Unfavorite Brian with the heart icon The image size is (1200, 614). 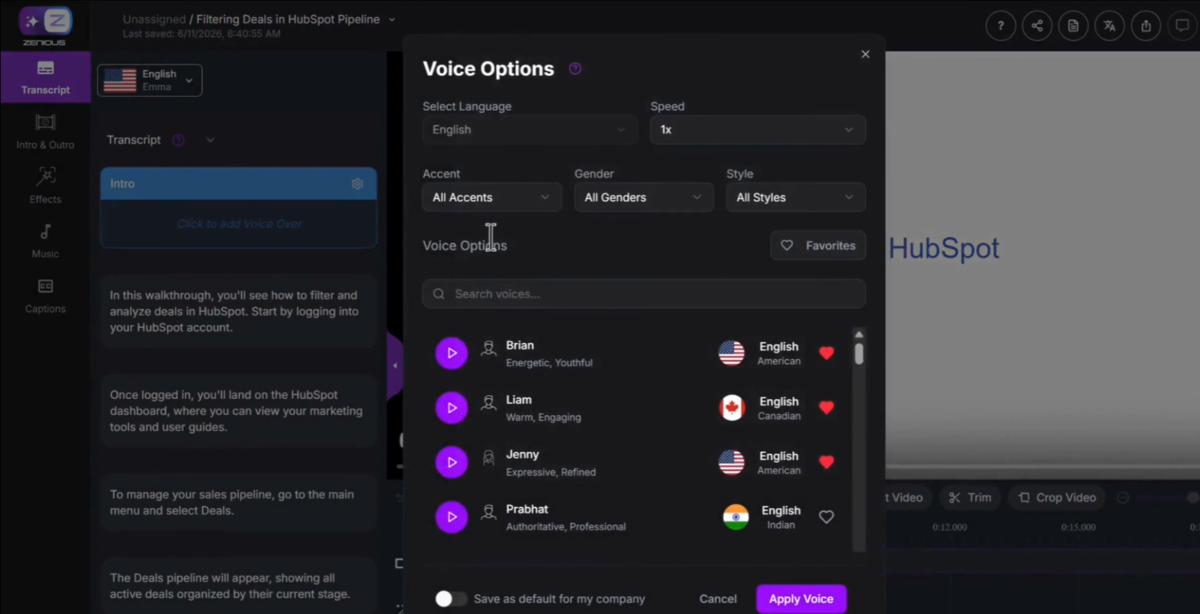tap(826, 353)
